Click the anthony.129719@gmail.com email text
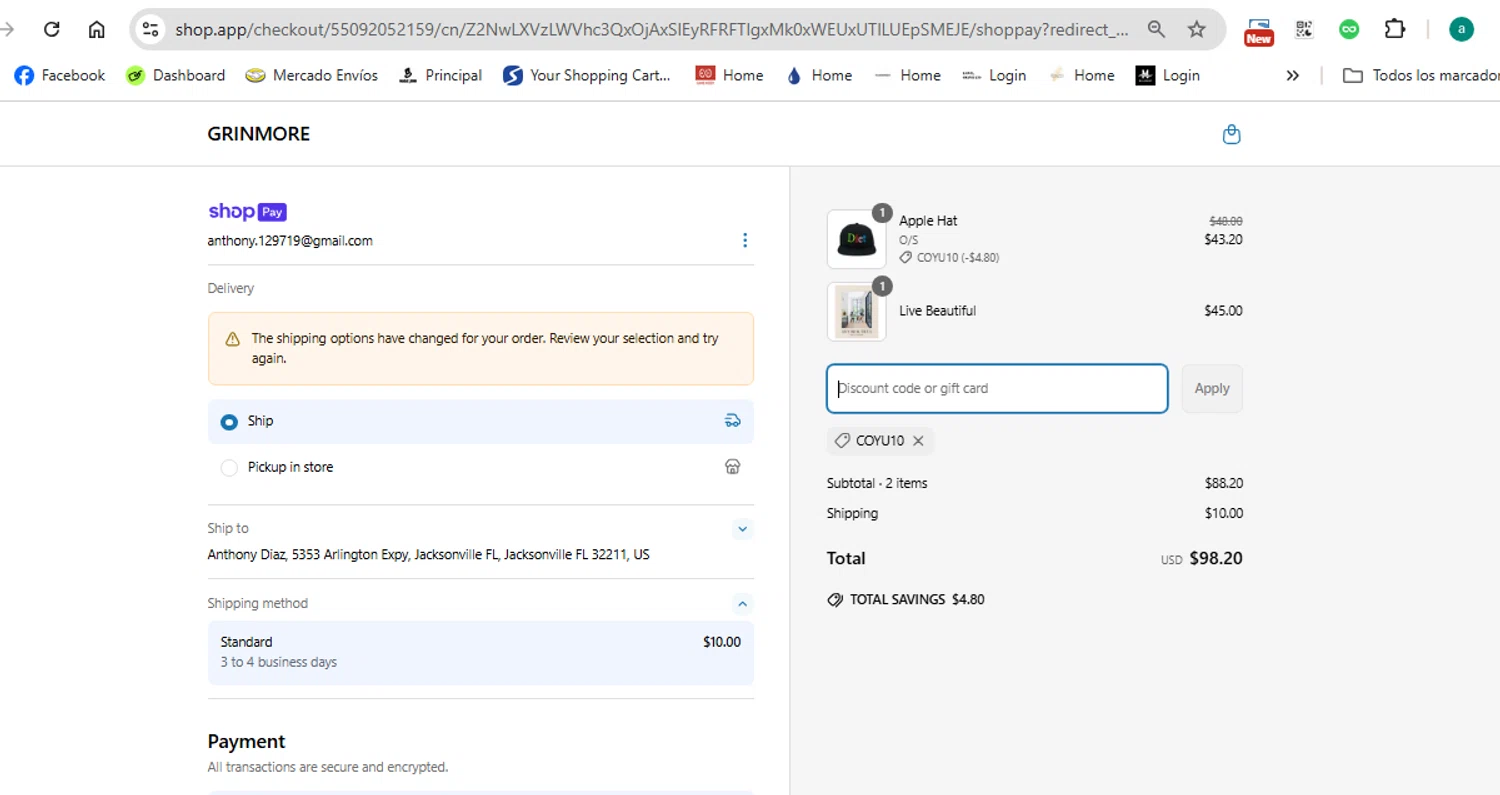Image resolution: width=1500 pixels, height=795 pixels. point(290,241)
